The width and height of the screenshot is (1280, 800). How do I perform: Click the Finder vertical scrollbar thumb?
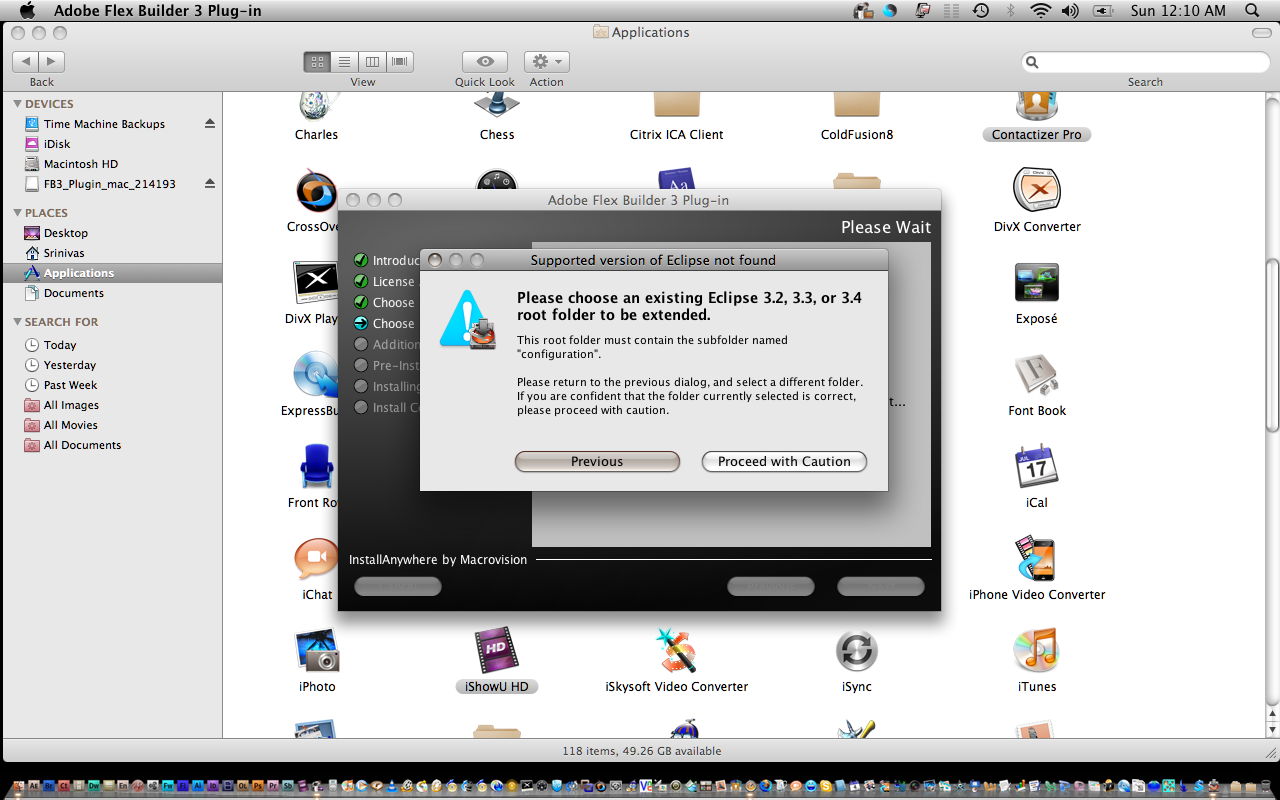click(1272, 345)
